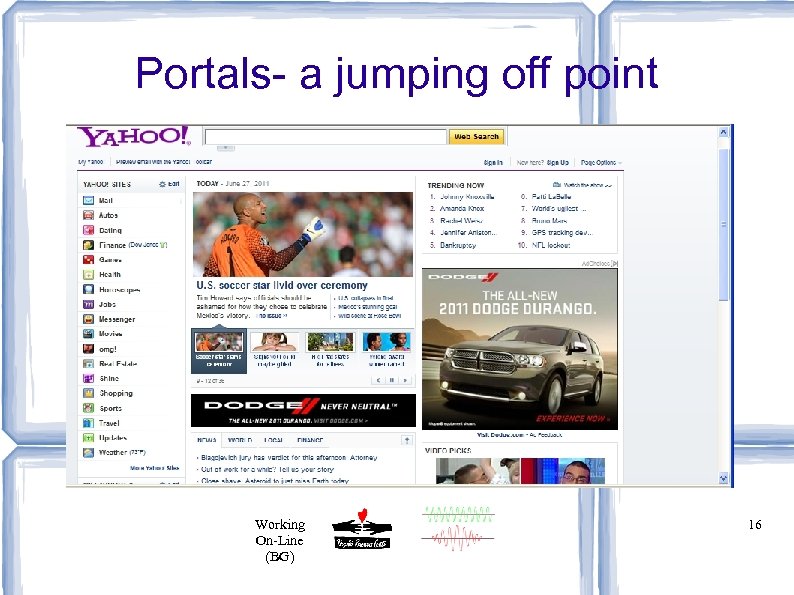Open the Sports site icon

coord(89,408)
